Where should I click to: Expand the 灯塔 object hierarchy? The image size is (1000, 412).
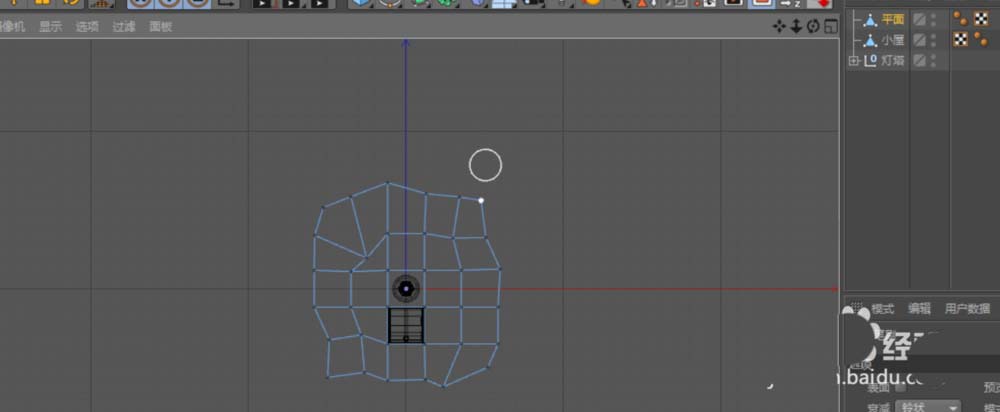[853, 61]
